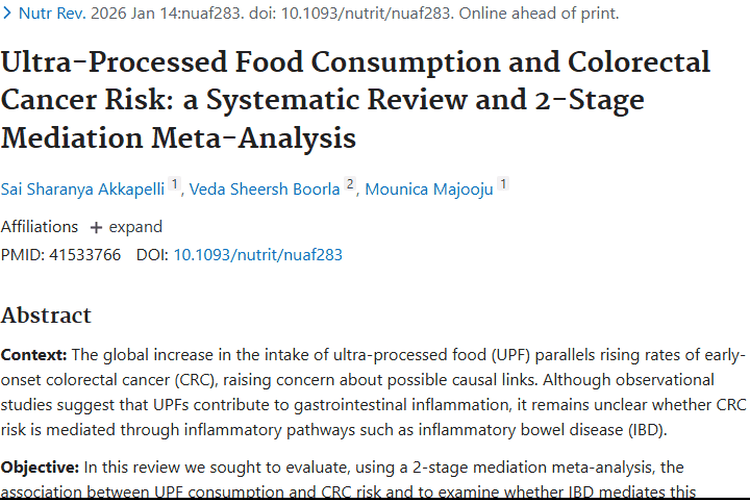Click affiliation superscript 1 after Akkapelli
The height and width of the screenshot is (500, 750).
pyautogui.click(x=174, y=186)
